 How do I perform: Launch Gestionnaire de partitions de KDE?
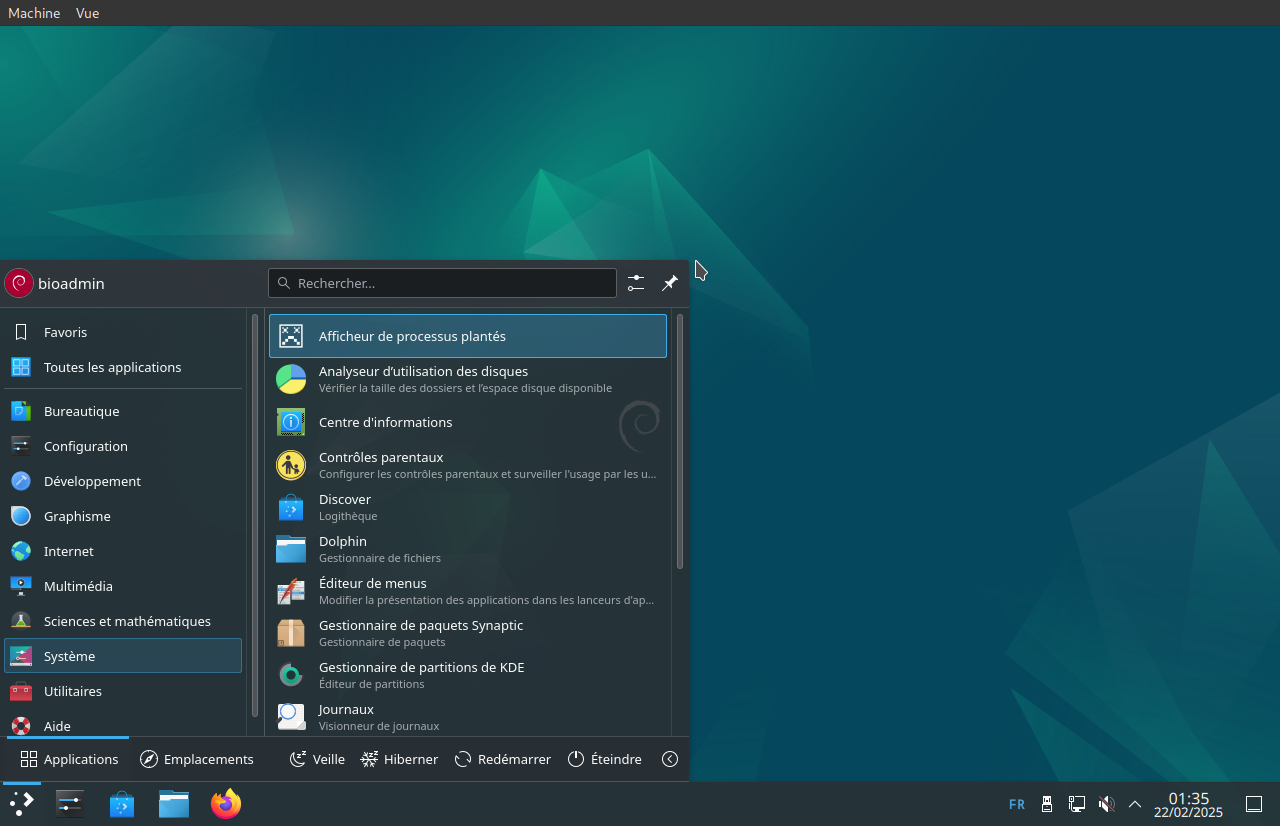(x=467, y=675)
